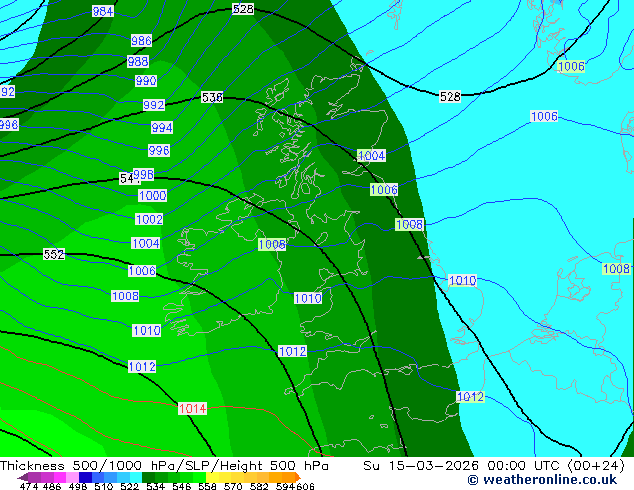Screen dimensions: 634x490
Task: Click the black 536 height contour label
Action: [x=212, y=97]
